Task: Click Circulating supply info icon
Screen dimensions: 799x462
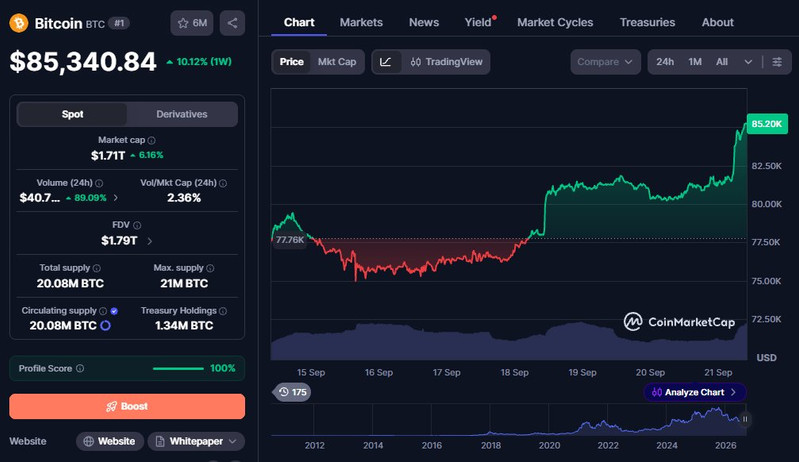Action: tap(103, 311)
